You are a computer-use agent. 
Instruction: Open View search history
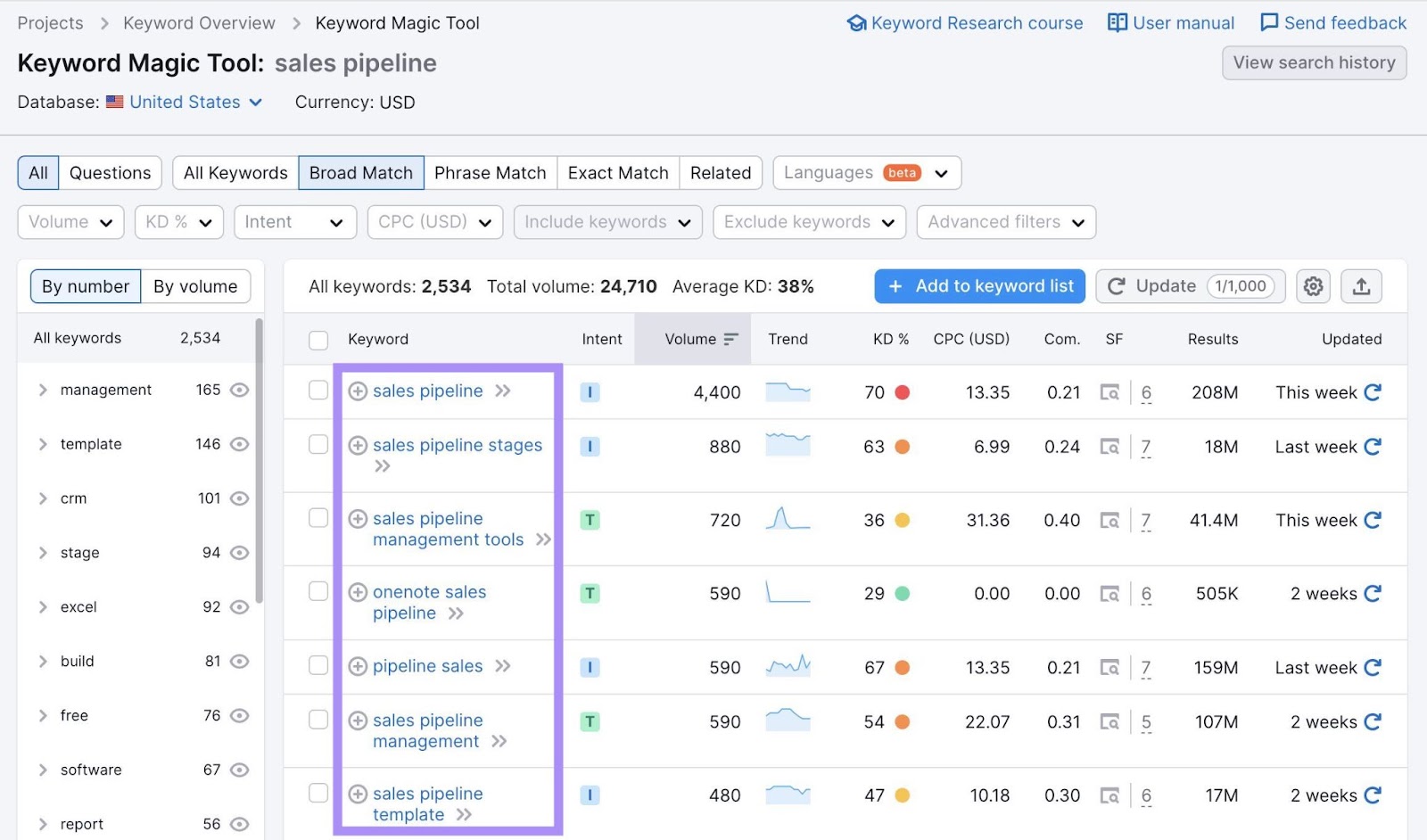(x=1314, y=62)
